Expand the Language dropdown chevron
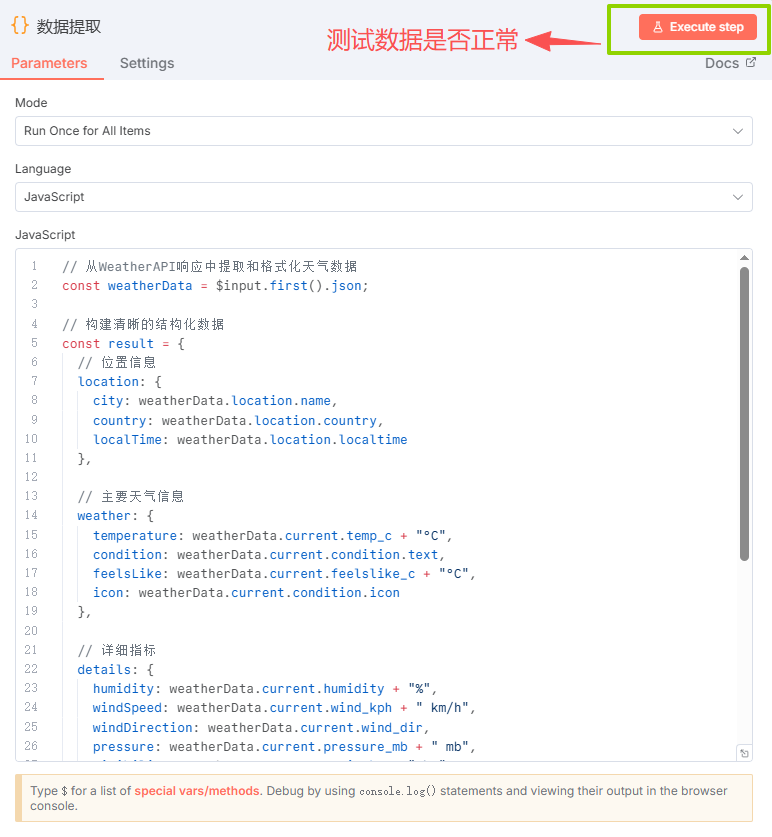 tap(738, 197)
